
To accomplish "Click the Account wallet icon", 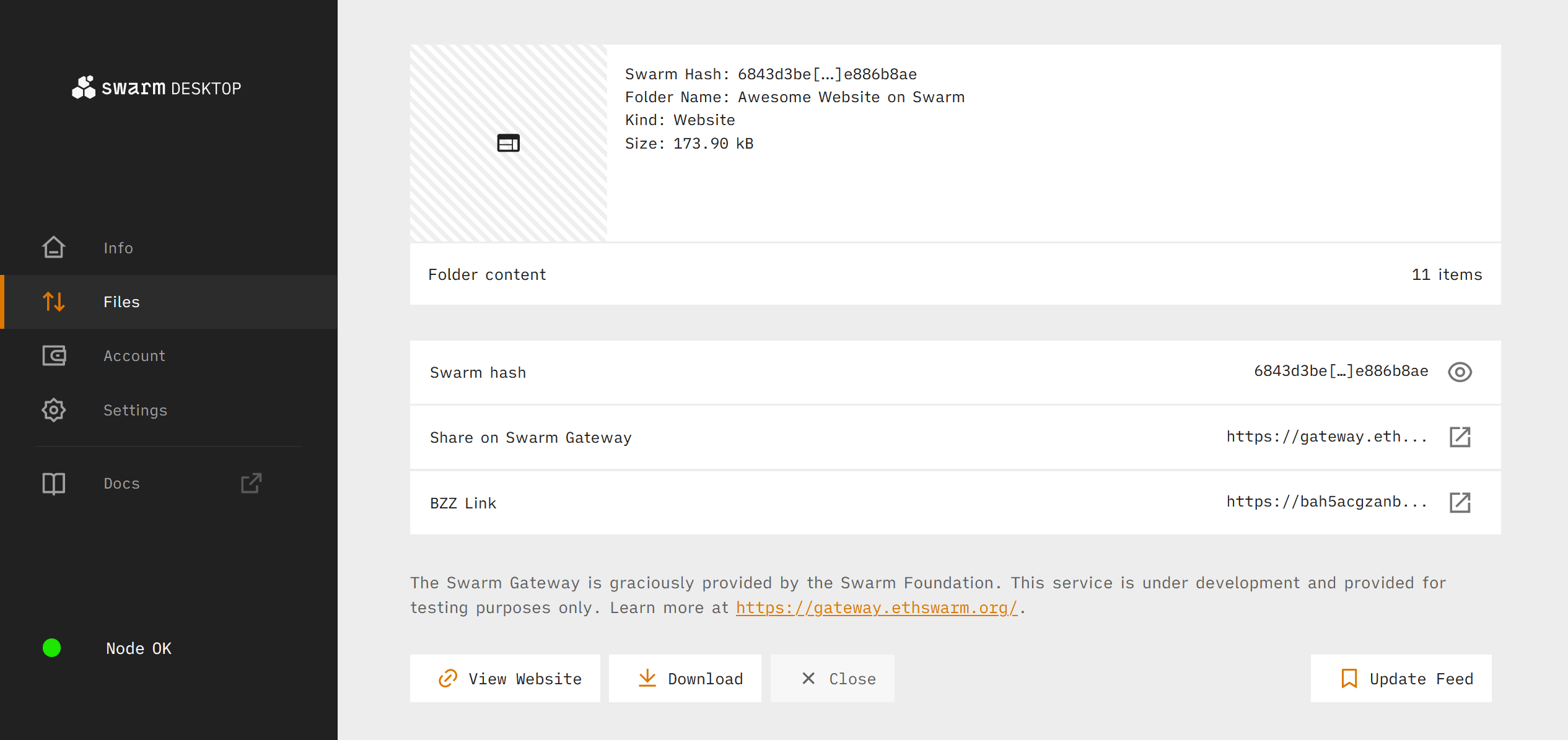I will tap(54, 355).
